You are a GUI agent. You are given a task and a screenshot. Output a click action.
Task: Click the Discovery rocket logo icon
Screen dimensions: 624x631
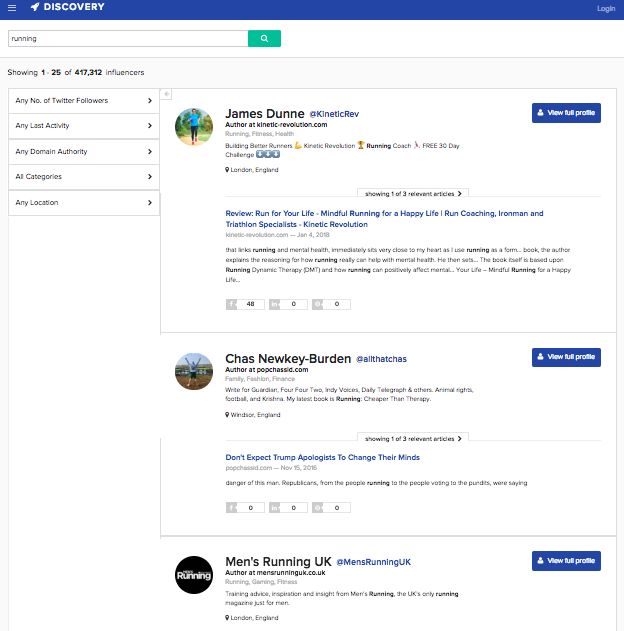click(x=35, y=7)
